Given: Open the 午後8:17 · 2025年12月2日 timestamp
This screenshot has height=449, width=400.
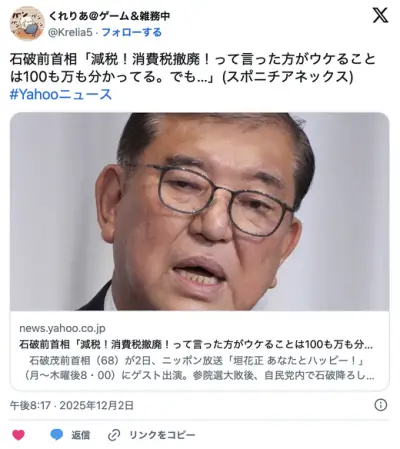Looking at the screenshot, I should click(72, 405).
